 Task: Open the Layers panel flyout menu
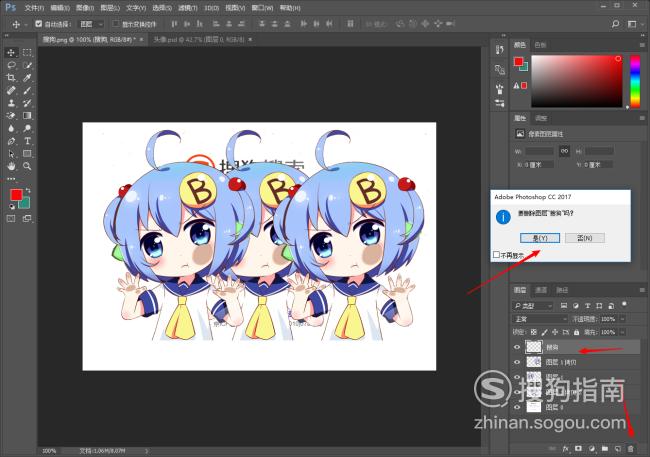[x=642, y=290]
